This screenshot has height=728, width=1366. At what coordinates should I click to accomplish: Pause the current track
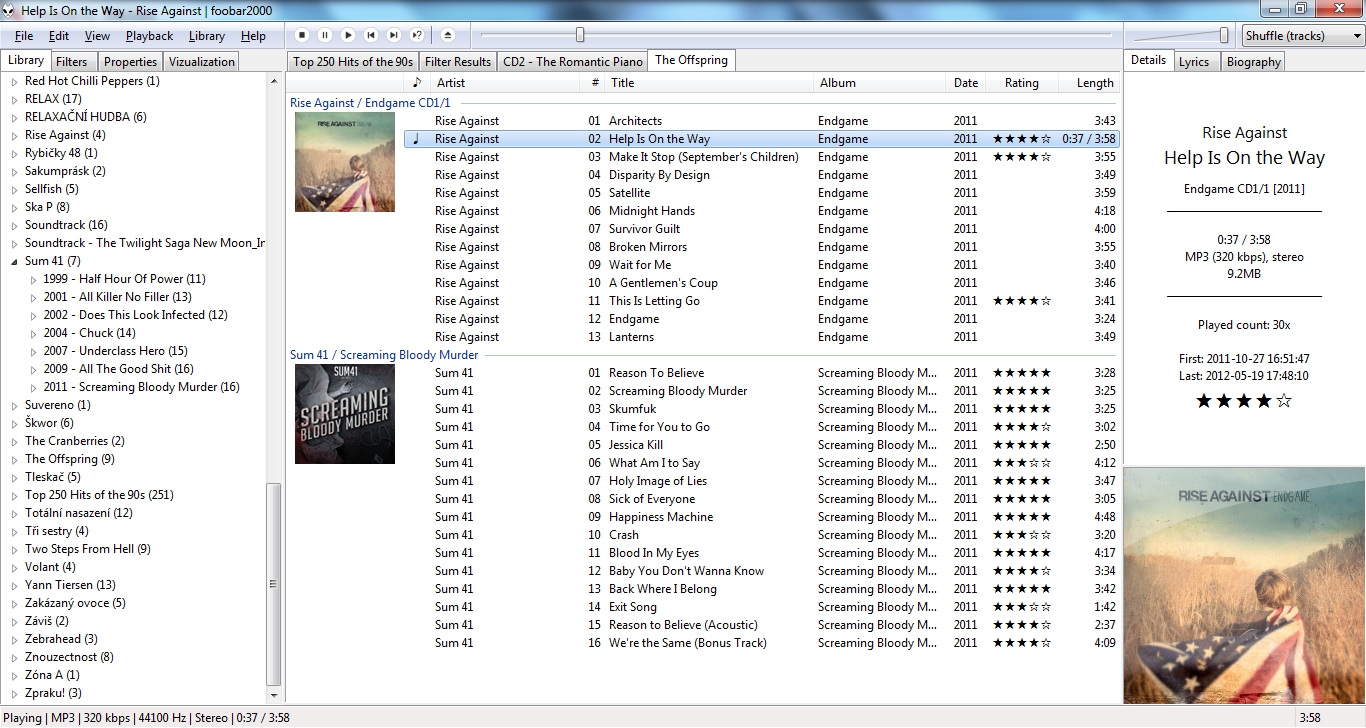coord(325,35)
